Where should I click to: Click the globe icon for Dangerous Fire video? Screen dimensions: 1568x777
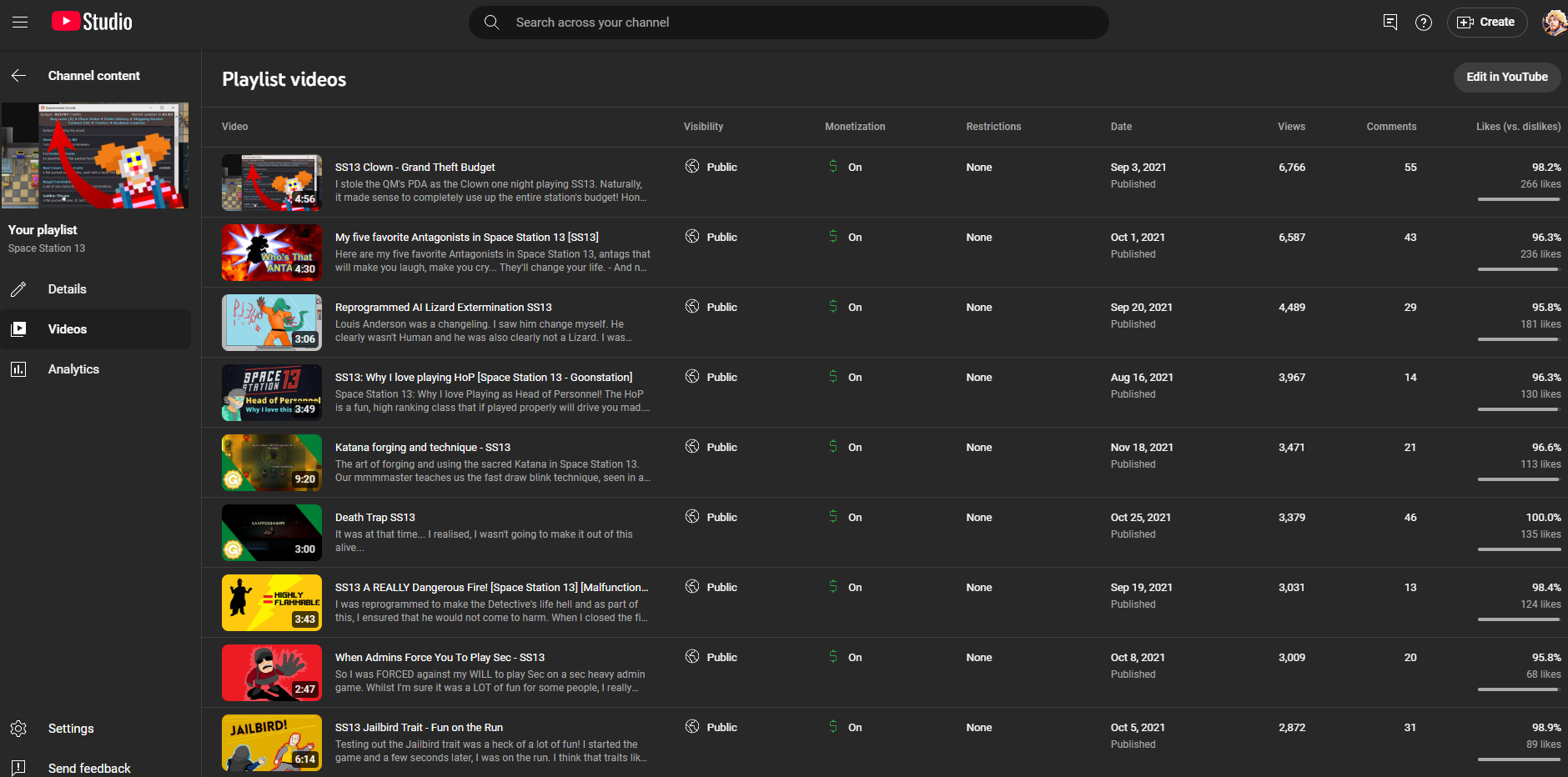692,586
